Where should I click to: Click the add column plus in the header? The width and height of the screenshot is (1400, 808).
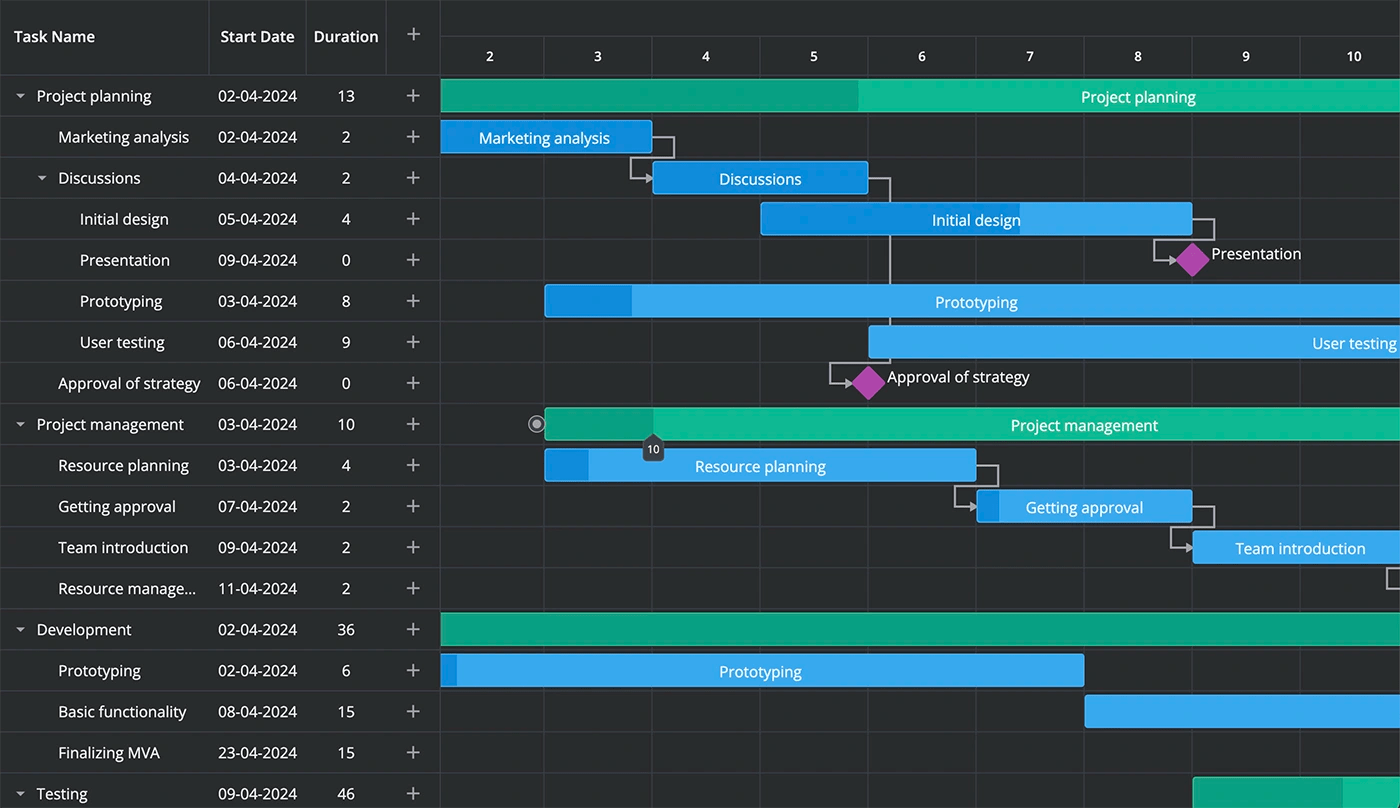[413, 35]
